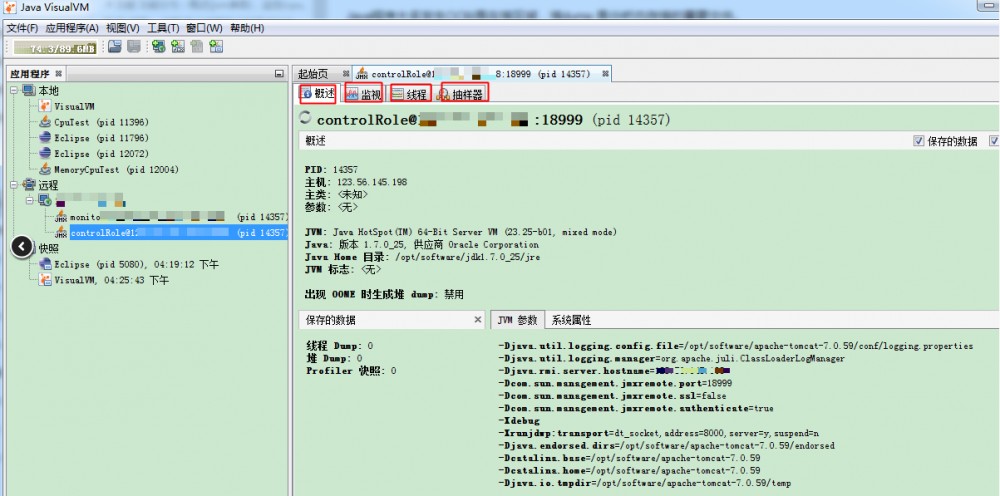Image resolution: width=1000 pixels, height=496 pixels.
Task: Switch to the JVM 参数 tab
Action: pos(517,320)
